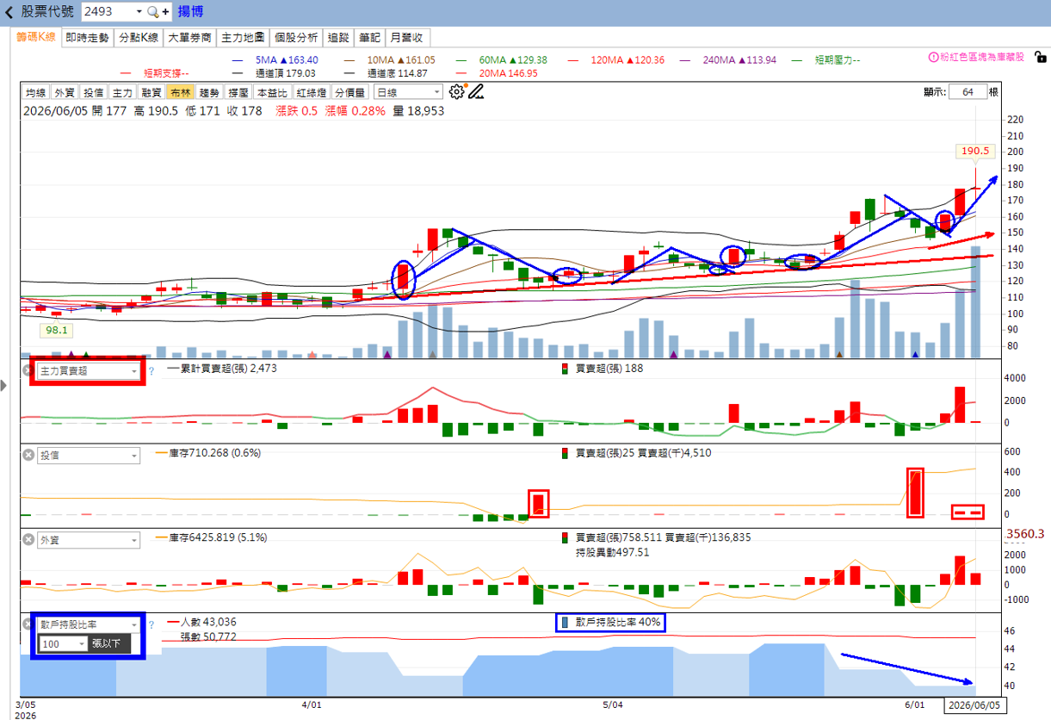Click the plus icon to add stock
Screen dimensions: 1051x720
coord(166,12)
